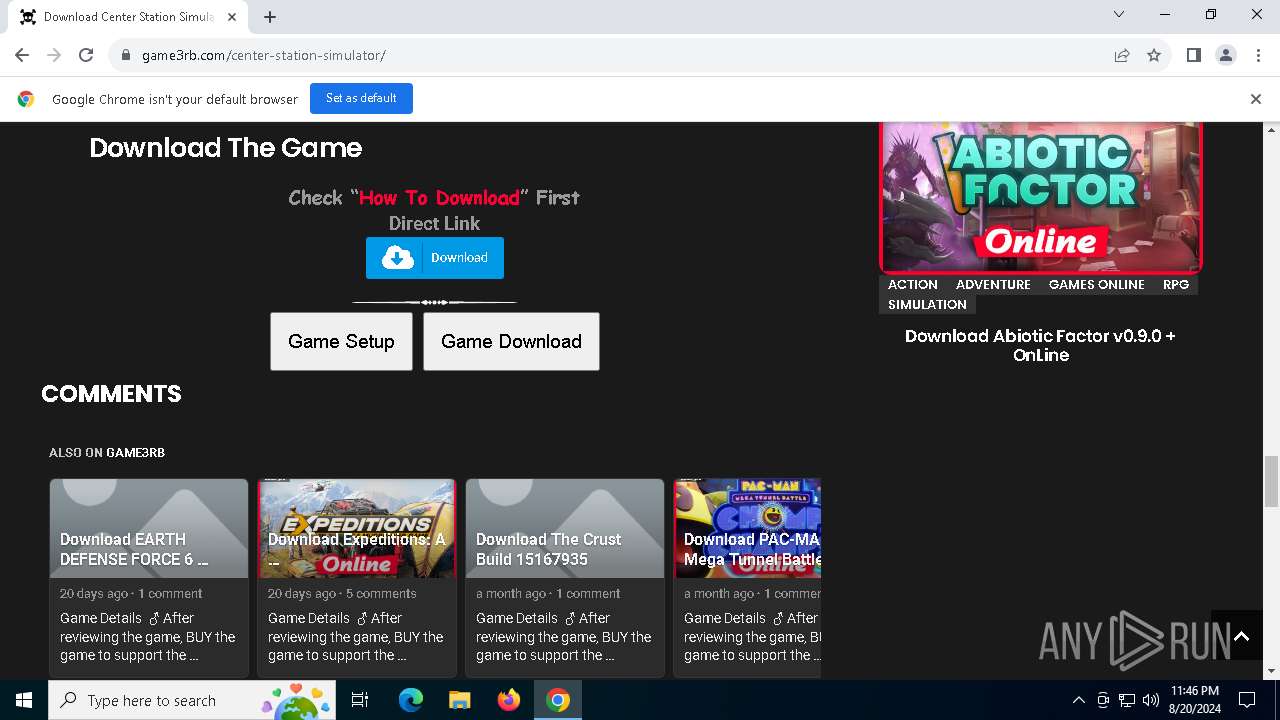Select Chrome icon on taskbar

coord(558,700)
